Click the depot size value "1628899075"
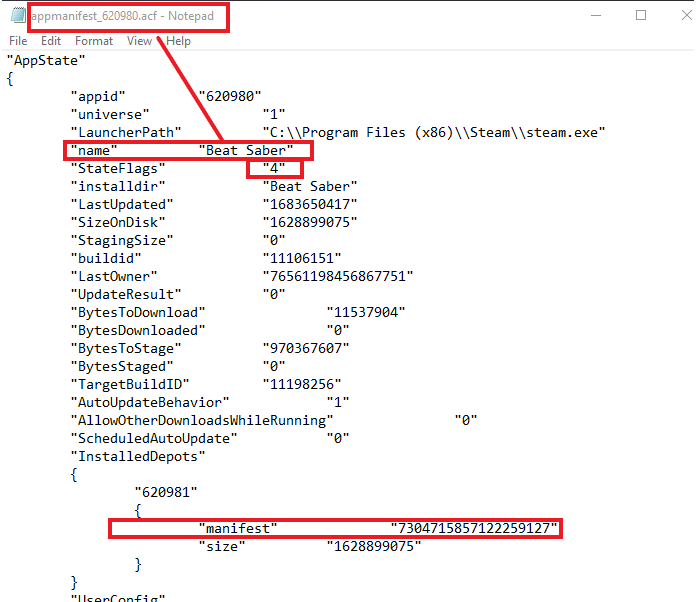 point(374,547)
